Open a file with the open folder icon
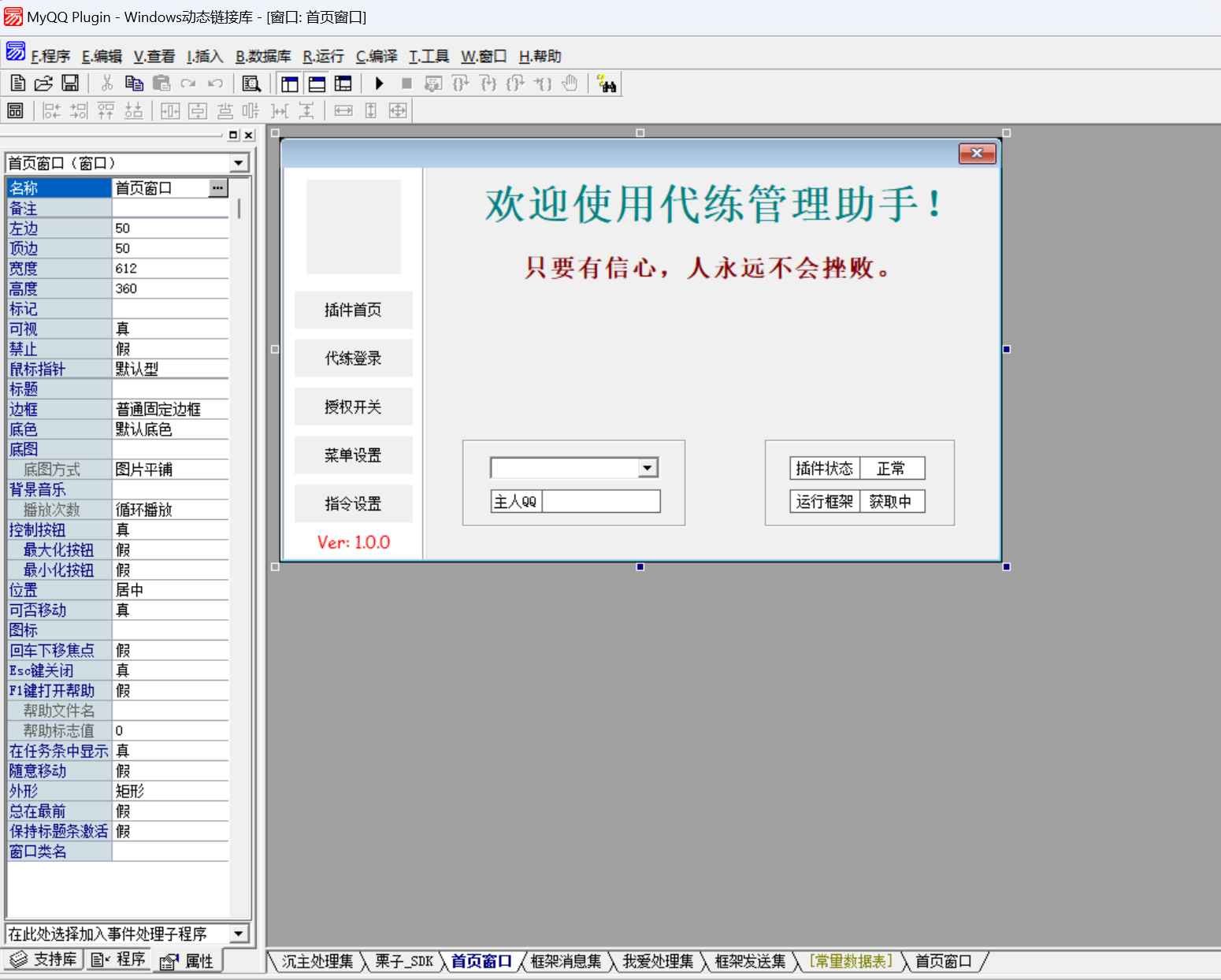Image resolution: width=1221 pixels, height=980 pixels. [43, 84]
